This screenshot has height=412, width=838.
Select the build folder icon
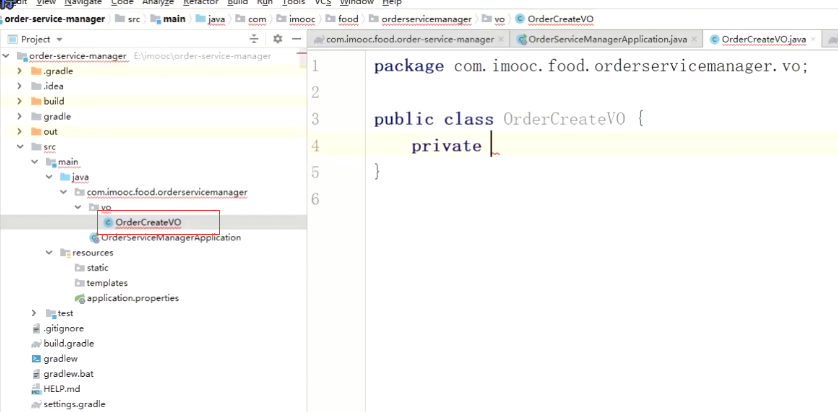click(x=36, y=101)
